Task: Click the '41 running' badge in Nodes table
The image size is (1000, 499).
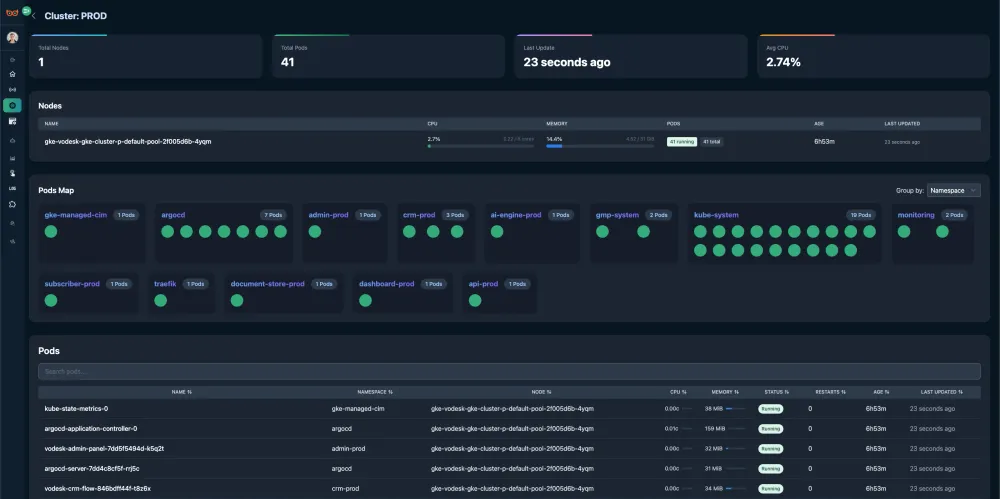Action: point(682,142)
